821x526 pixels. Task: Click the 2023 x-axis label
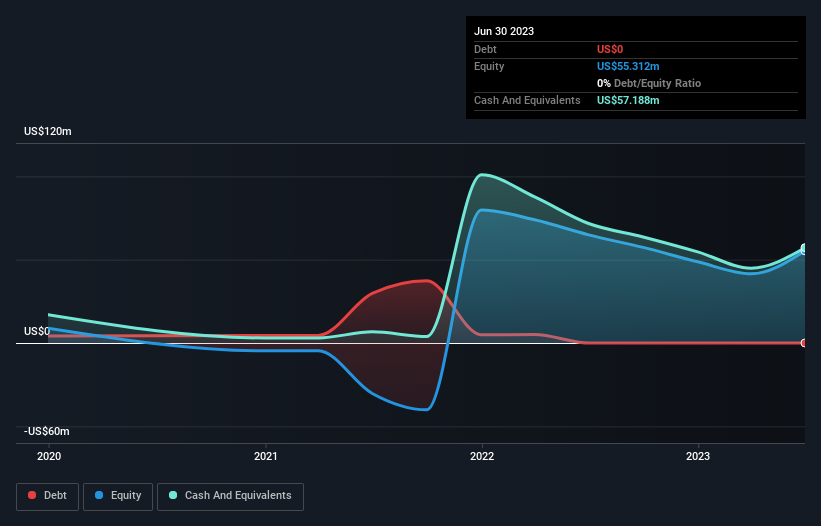click(x=698, y=456)
